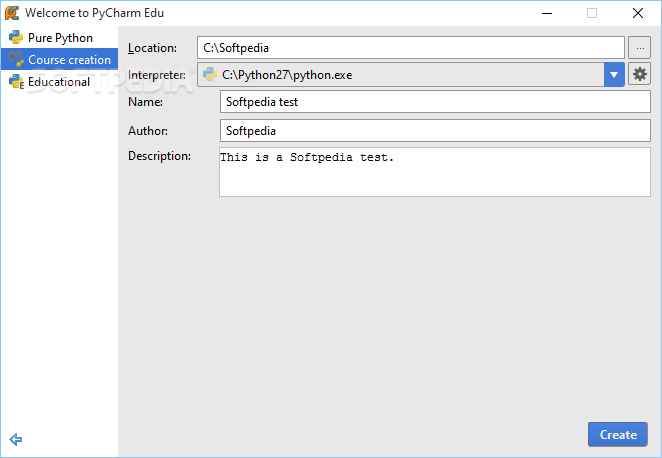Click the Interpreter label
Viewport: 662px width, 458px height.
pos(157,75)
